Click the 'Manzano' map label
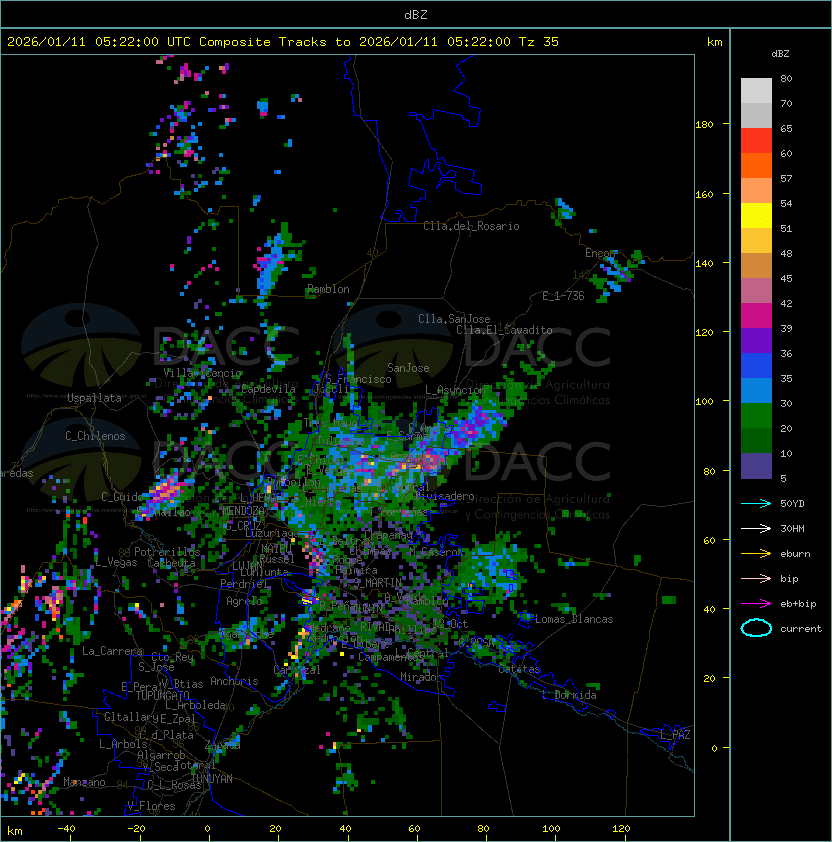This screenshot has height=842, width=832. tap(84, 782)
